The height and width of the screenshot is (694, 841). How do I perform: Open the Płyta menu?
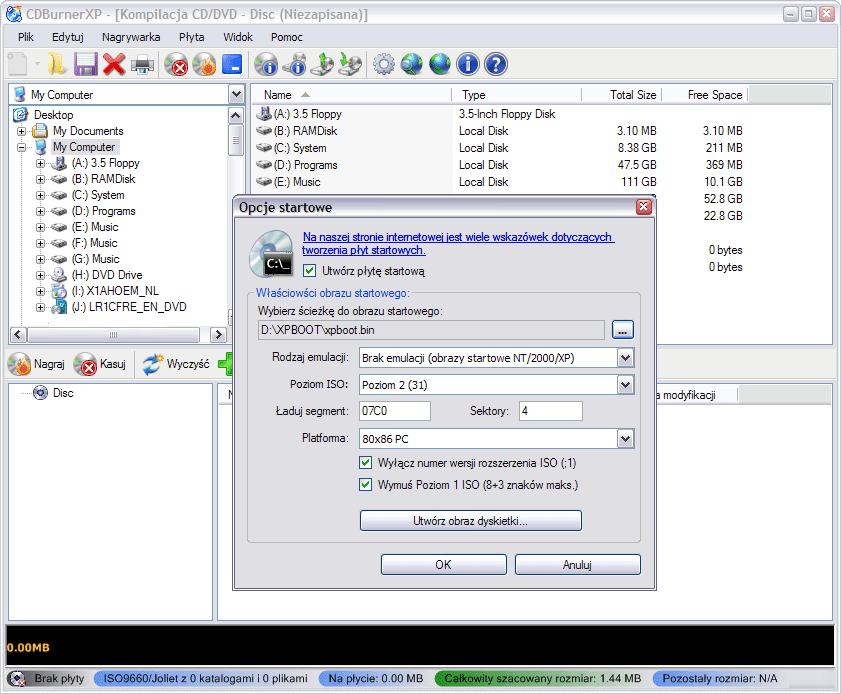pos(191,37)
